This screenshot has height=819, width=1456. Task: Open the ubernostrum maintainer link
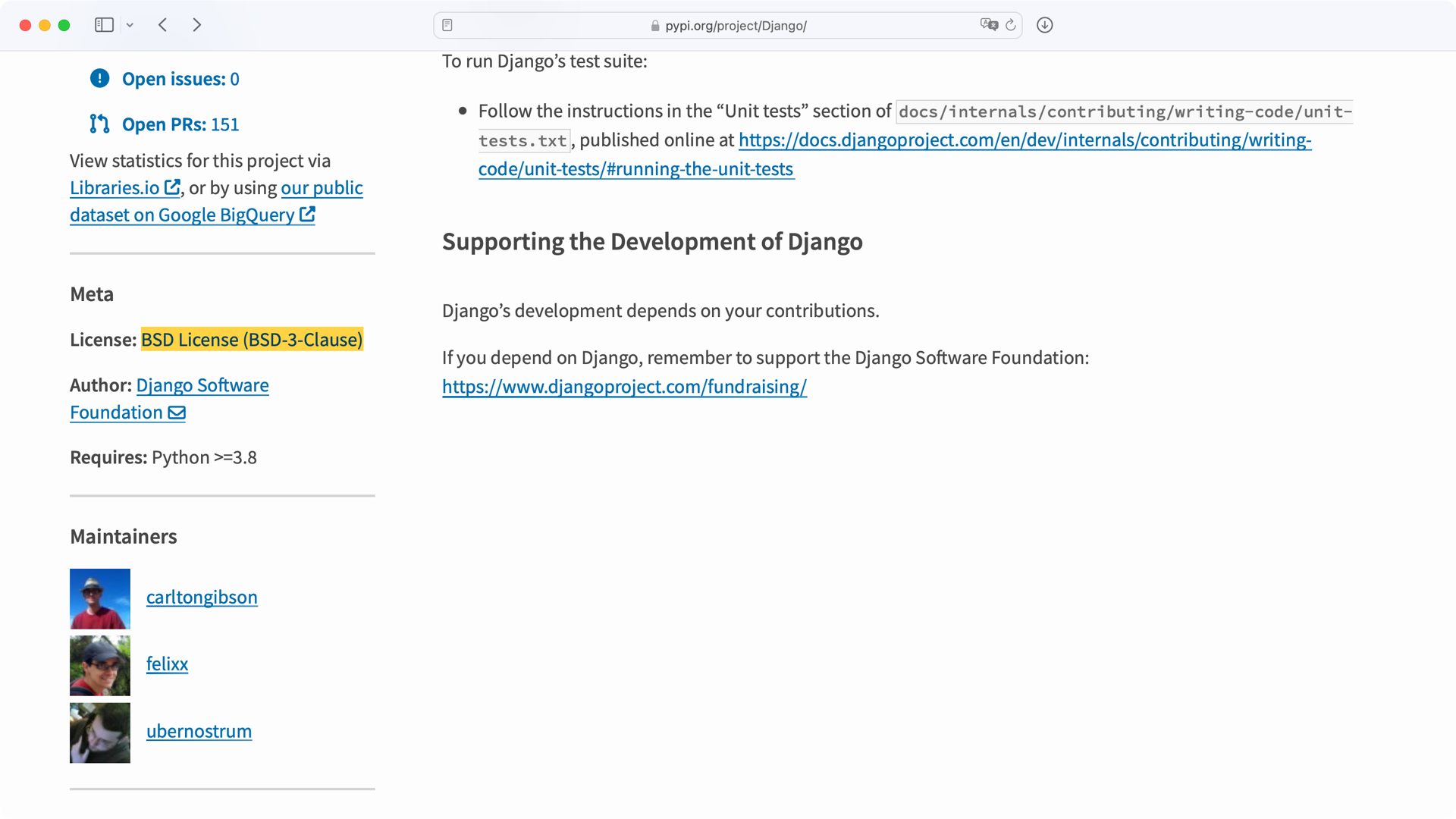point(199,731)
